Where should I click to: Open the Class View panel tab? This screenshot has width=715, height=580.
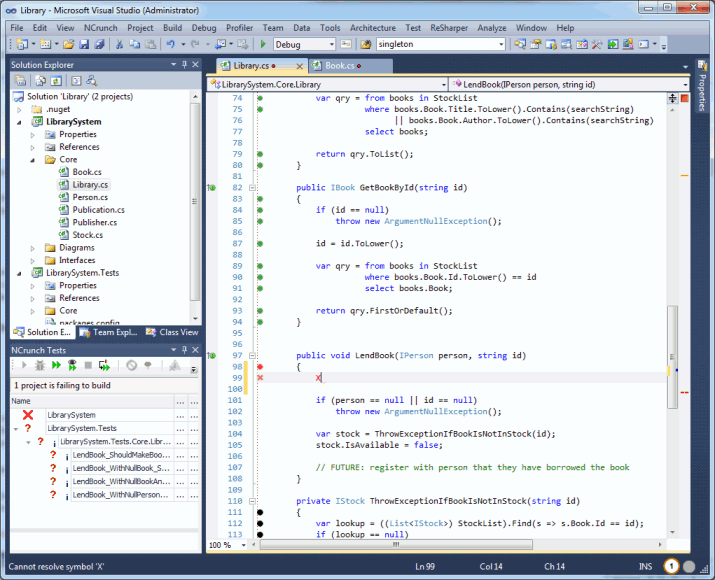pyautogui.click(x=176, y=332)
